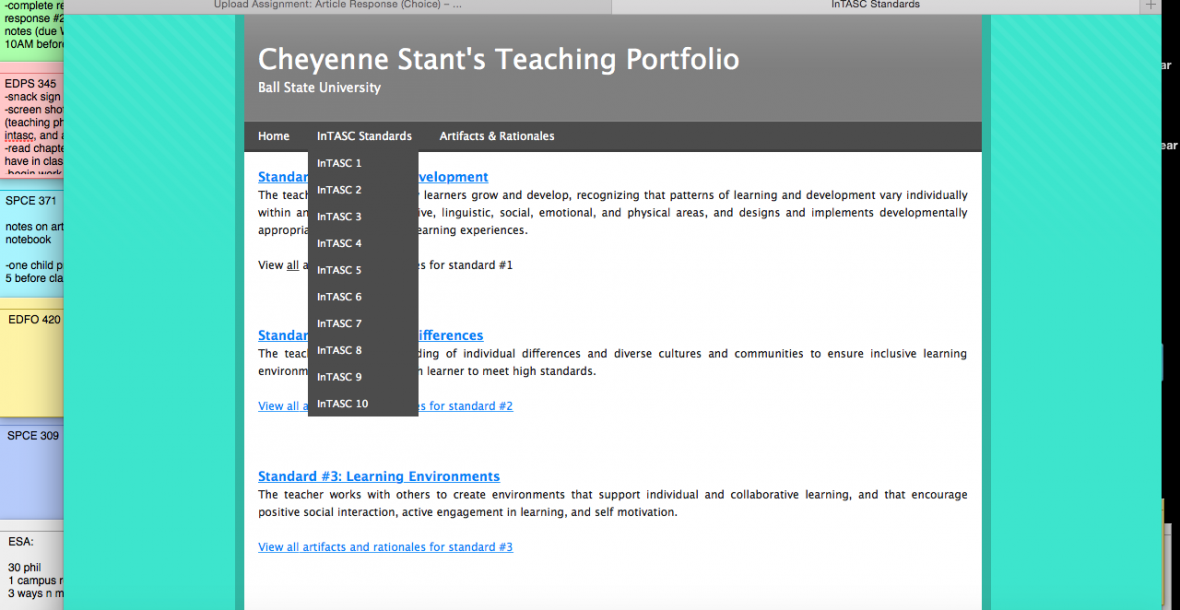Choose the InTASC 9 menu item
Screen dimensions: 1180x610
340,377
